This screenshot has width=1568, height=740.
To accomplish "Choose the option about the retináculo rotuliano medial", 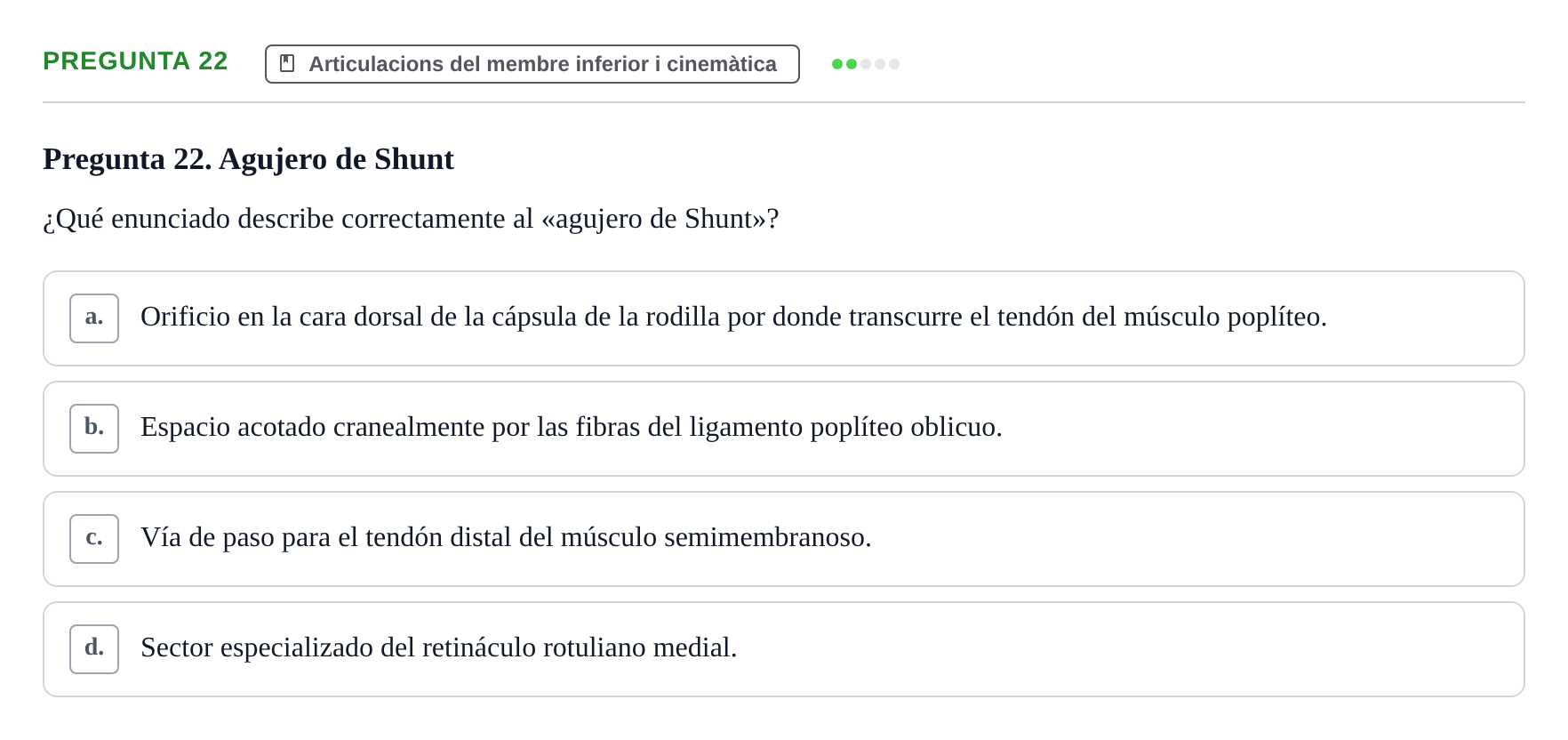I will point(783,649).
